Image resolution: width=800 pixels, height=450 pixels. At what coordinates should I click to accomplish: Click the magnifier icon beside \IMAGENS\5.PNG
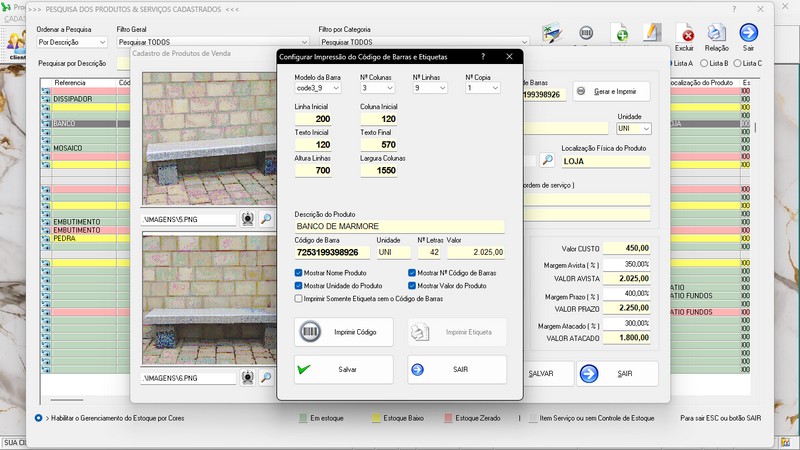point(267,218)
